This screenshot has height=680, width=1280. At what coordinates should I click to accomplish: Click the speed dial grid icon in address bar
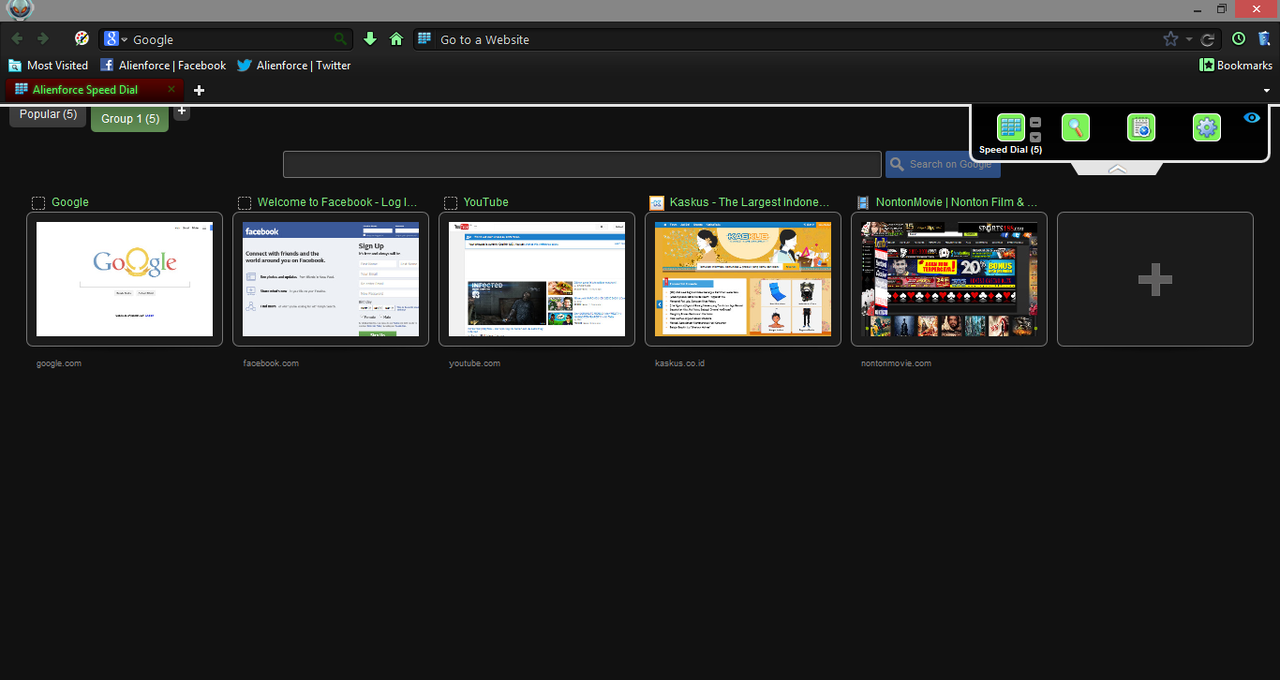[424, 39]
